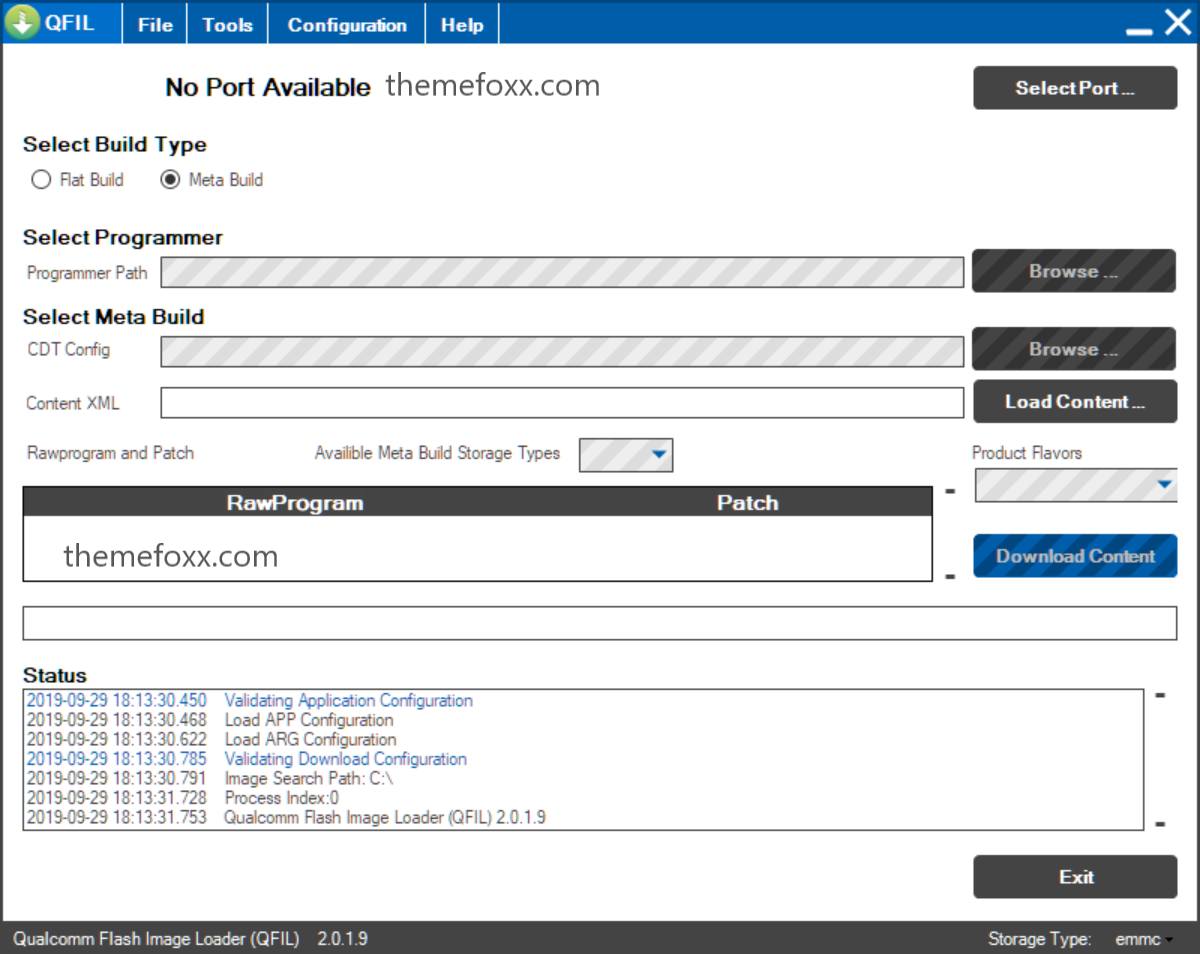
Task: Click the green QFIL download logo icon
Action: point(21,22)
